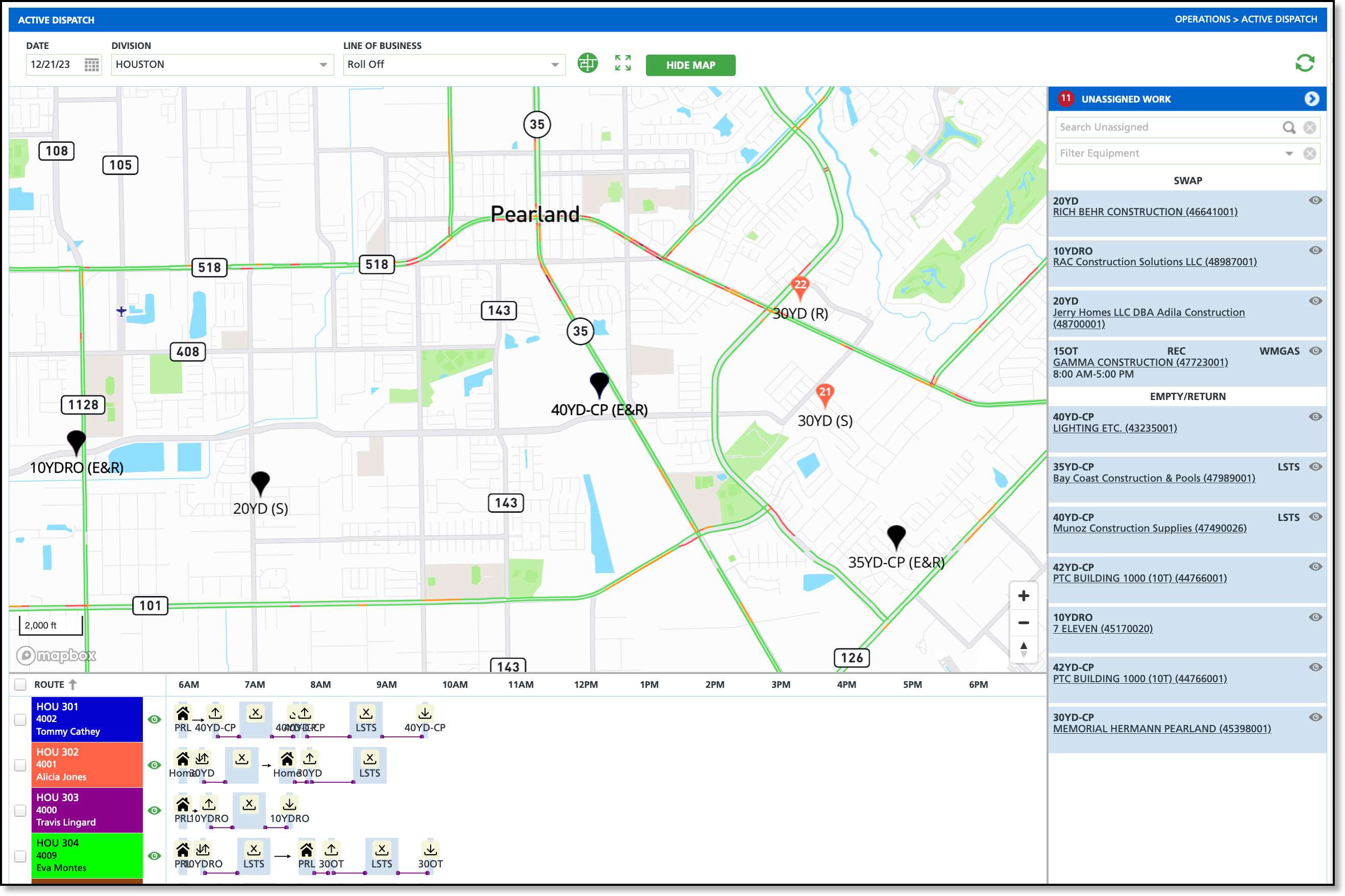Reset map compass north arrow
The image size is (1345, 896).
tap(1024, 649)
